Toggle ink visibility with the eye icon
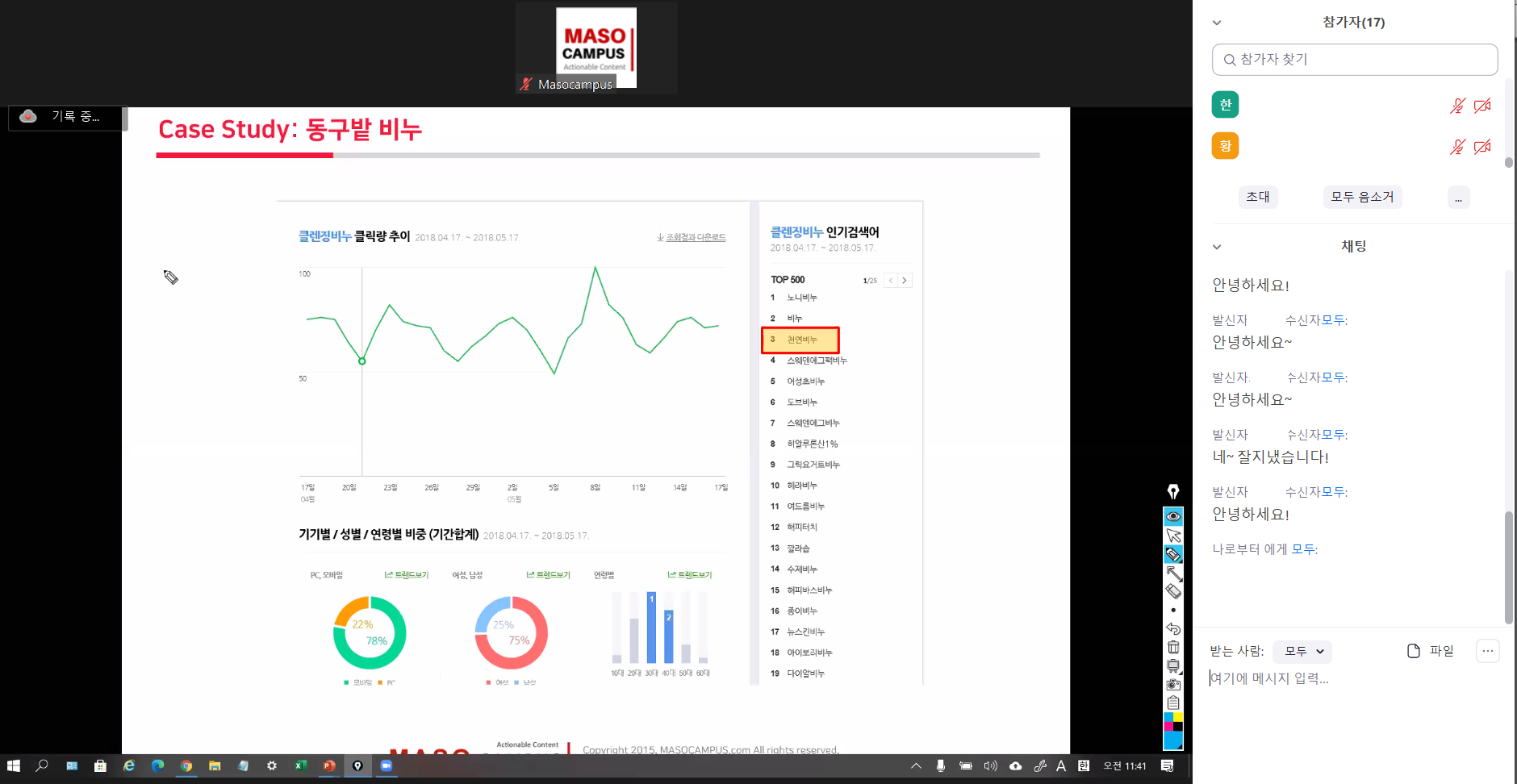Viewport: 1517px width, 784px height. [x=1173, y=516]
